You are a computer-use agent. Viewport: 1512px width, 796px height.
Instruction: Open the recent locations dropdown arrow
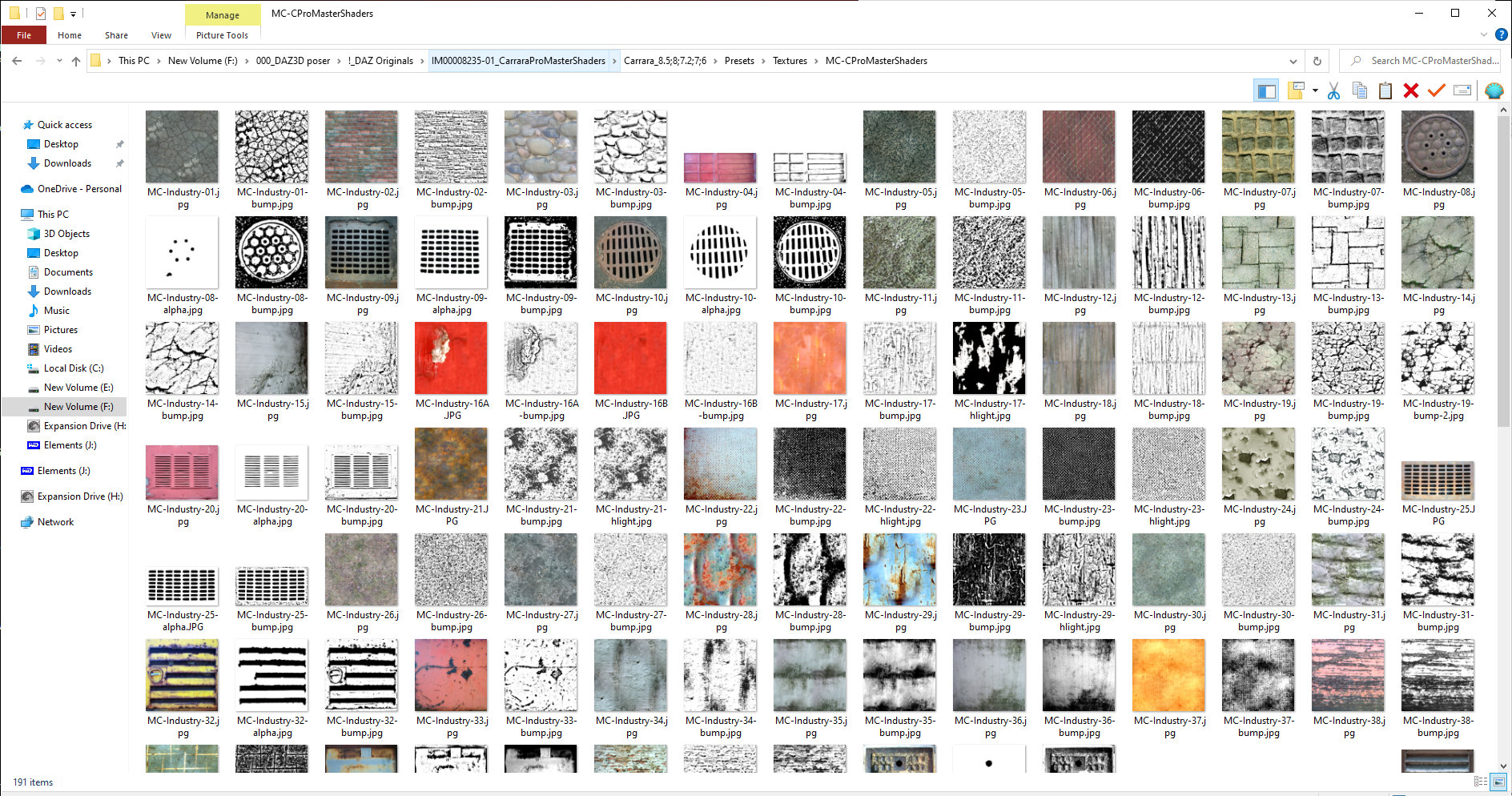59,61
